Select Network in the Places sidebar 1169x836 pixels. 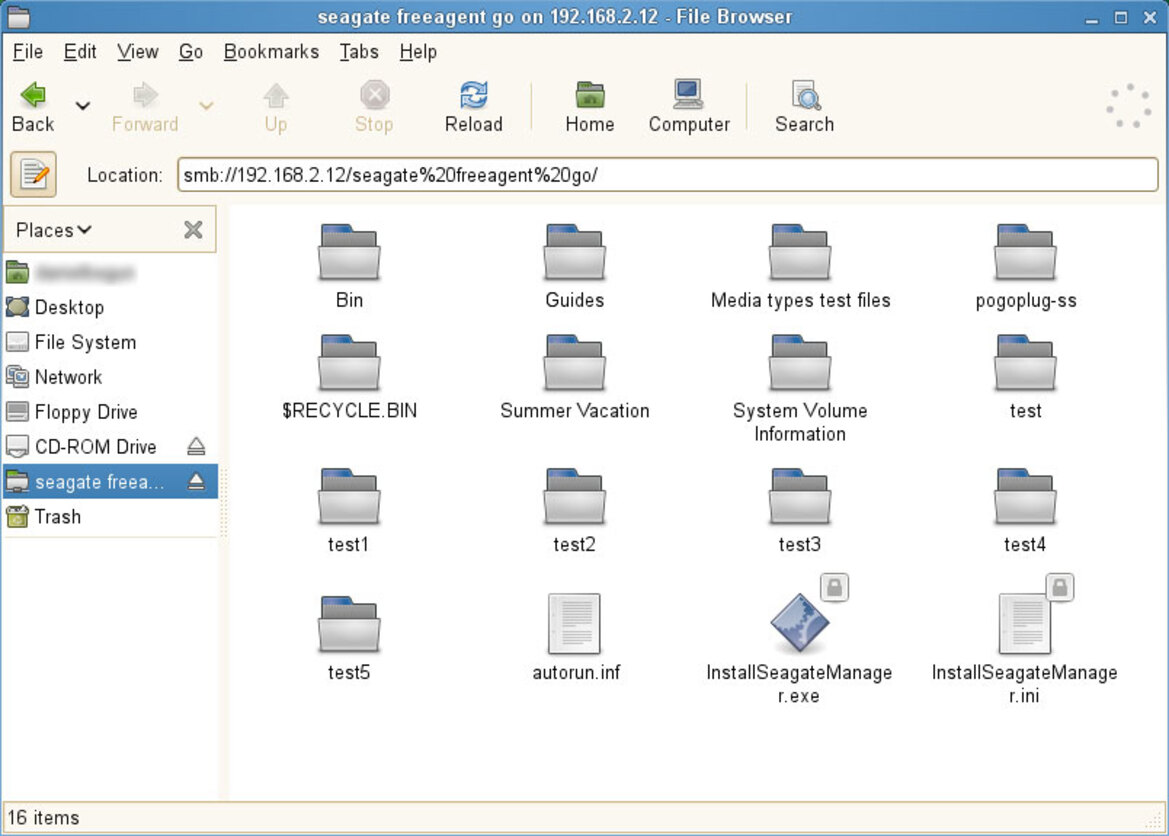110,377
